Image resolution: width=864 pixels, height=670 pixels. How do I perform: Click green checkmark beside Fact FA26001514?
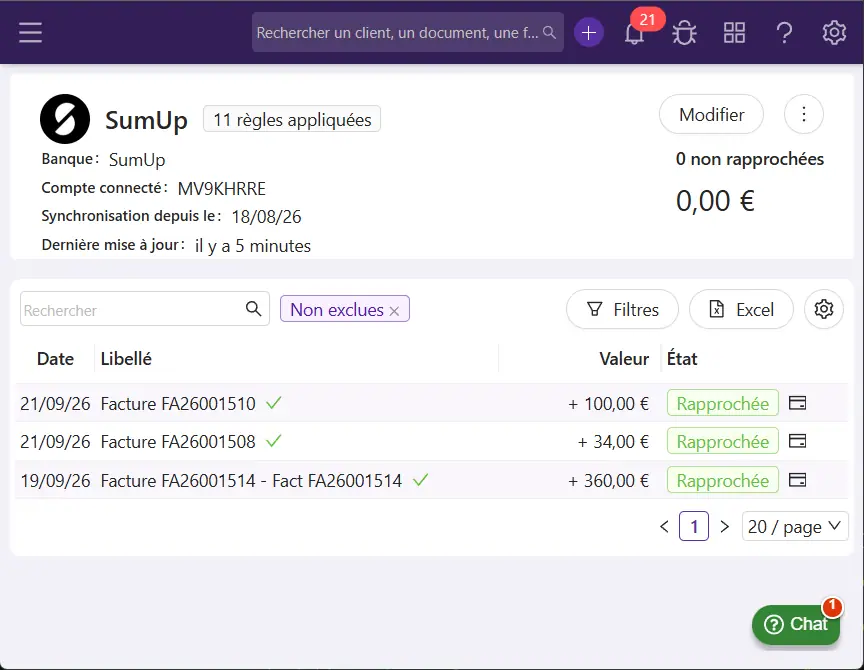click(420, 480)
